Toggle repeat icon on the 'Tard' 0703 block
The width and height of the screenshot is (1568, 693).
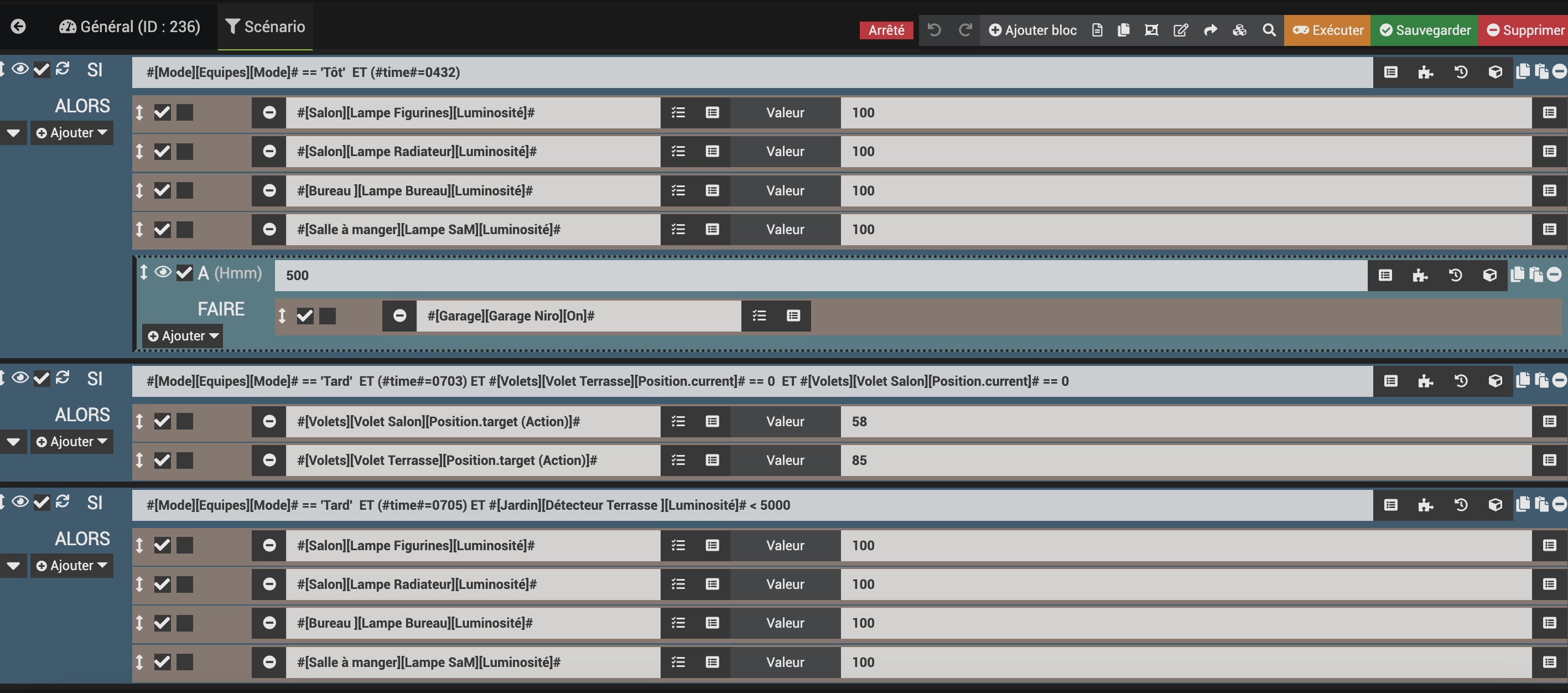point(63,377)
